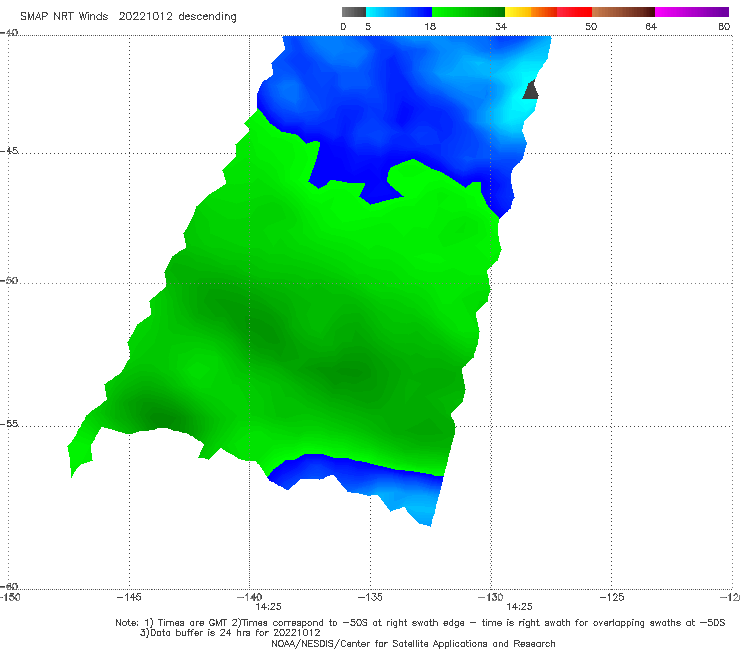Click the '14:25' time under longitude -140
Viewport: 740px width, 650px height.
click(269, 607)
